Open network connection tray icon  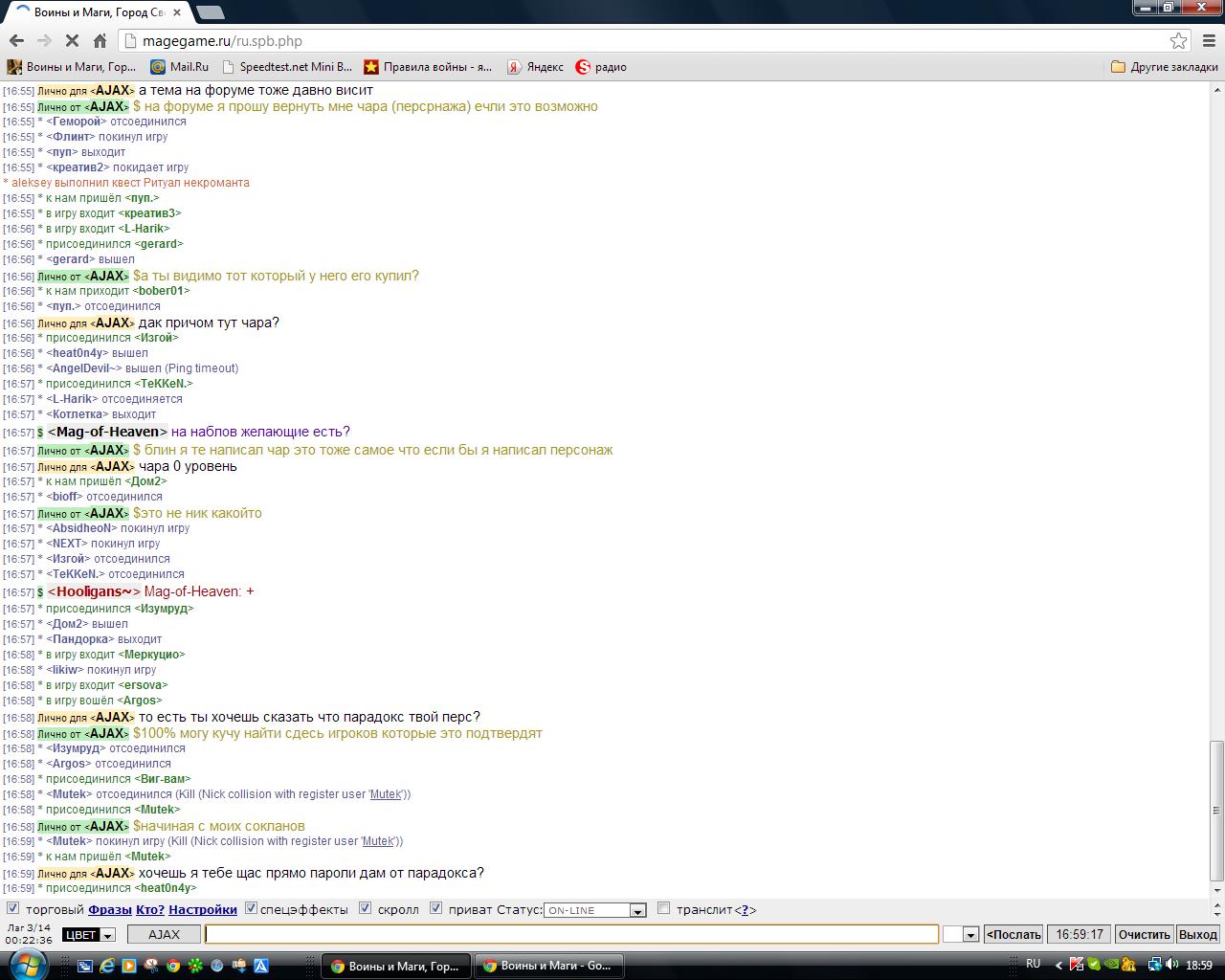coord(1154,965)
